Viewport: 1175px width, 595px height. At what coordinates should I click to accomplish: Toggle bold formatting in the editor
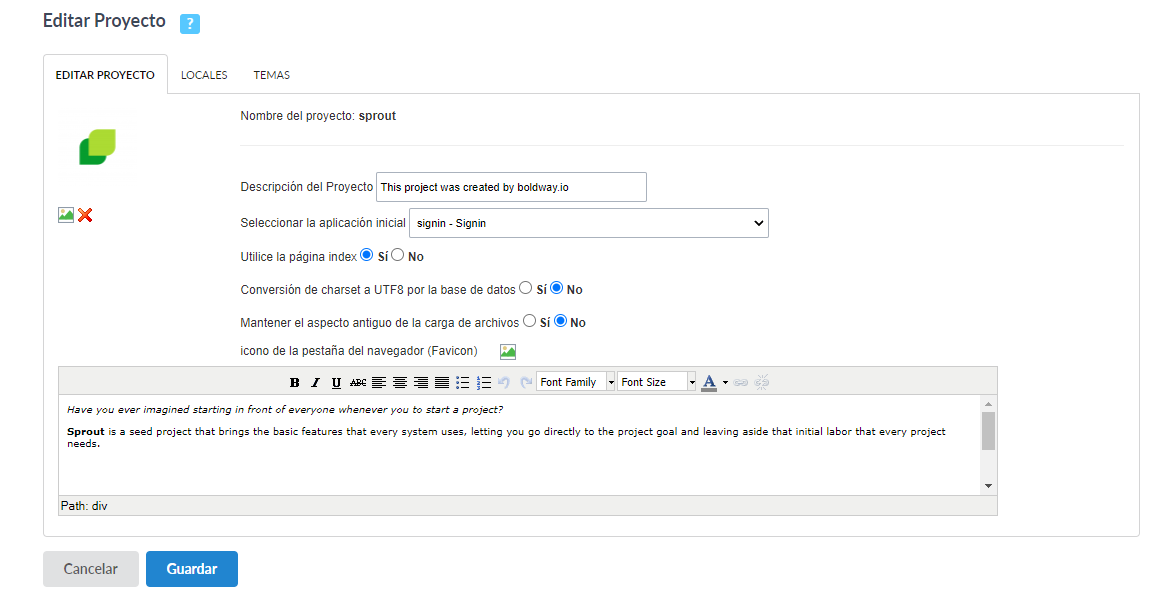[x=294, y=382]
